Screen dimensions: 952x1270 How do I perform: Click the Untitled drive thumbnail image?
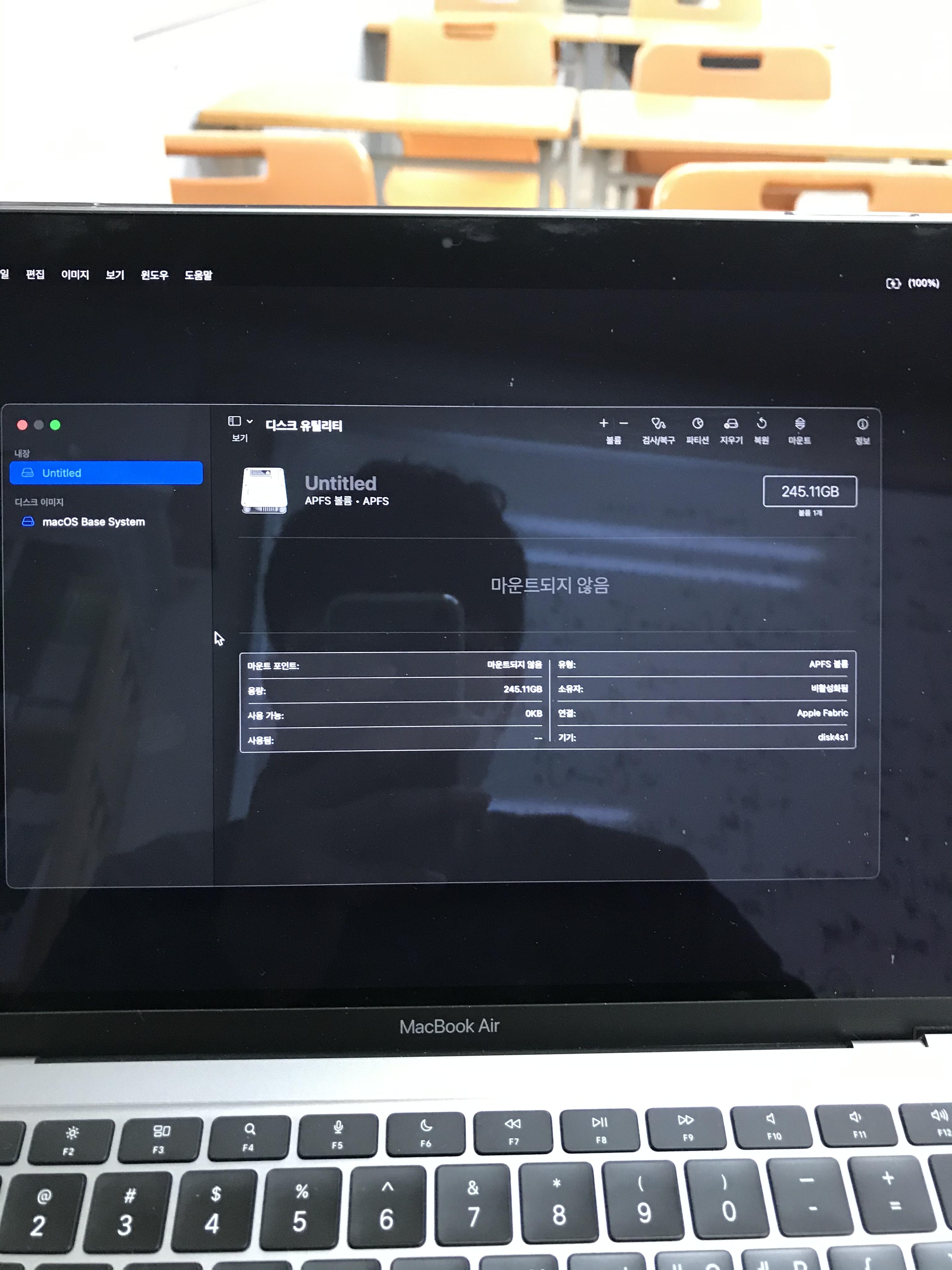click(x=264, y=490)
